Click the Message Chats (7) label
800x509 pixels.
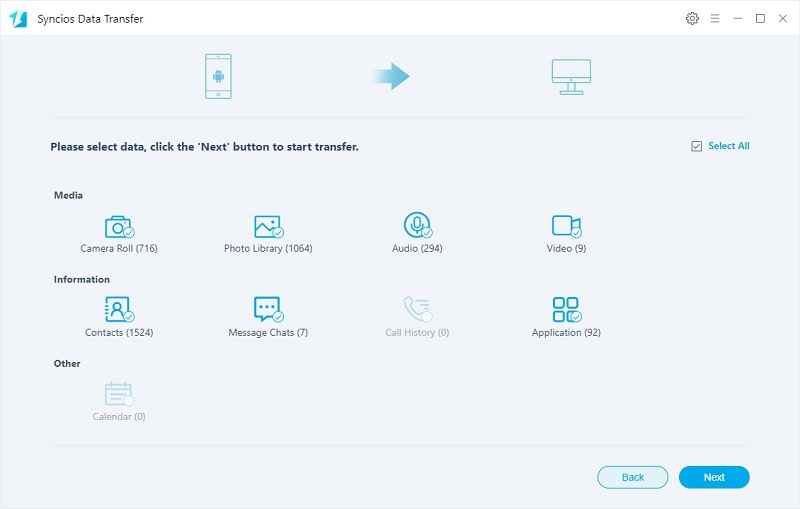268,333
